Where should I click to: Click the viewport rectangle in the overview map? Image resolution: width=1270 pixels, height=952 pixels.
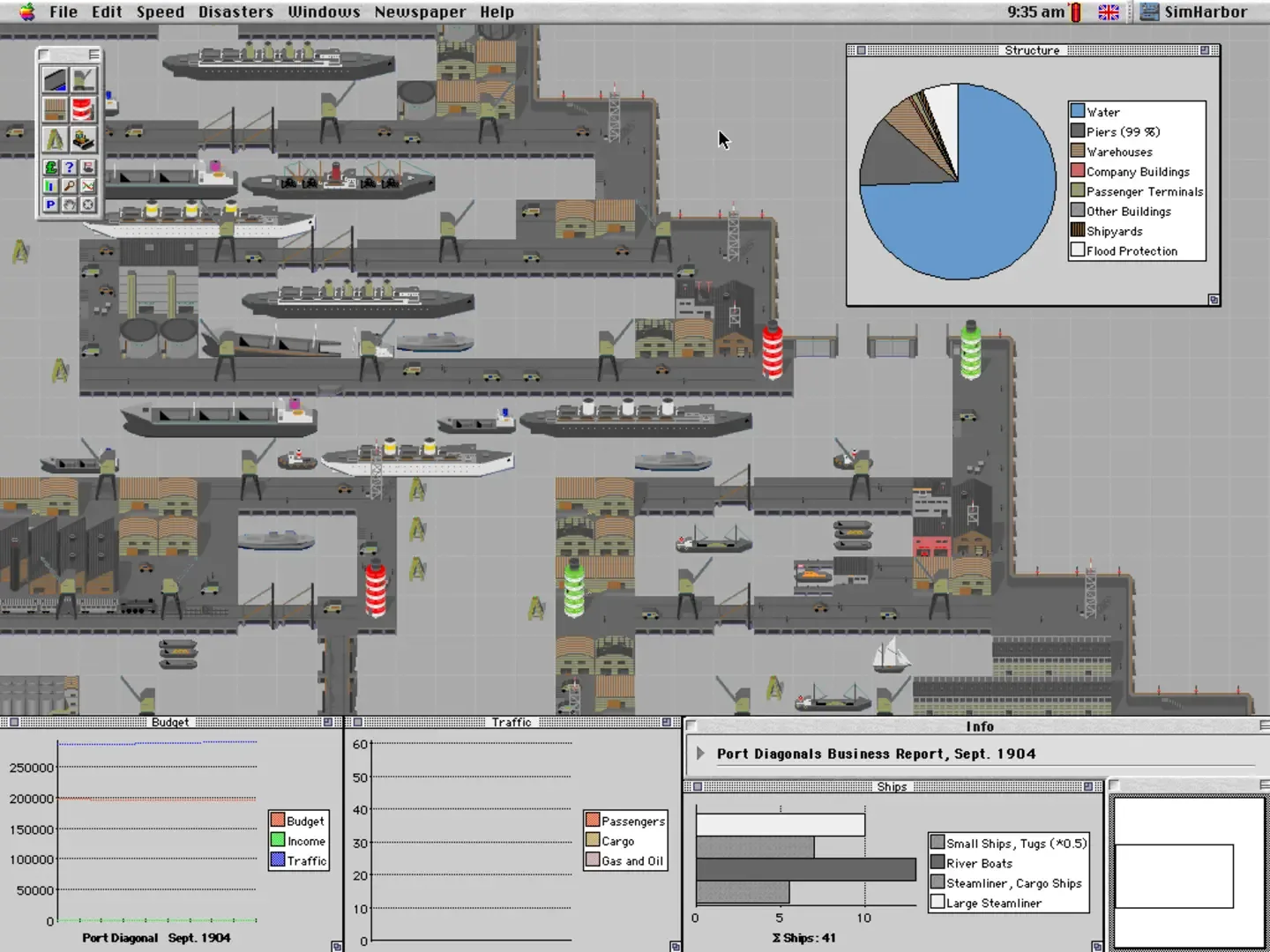pyautogui.click(x=1174, y=875)
